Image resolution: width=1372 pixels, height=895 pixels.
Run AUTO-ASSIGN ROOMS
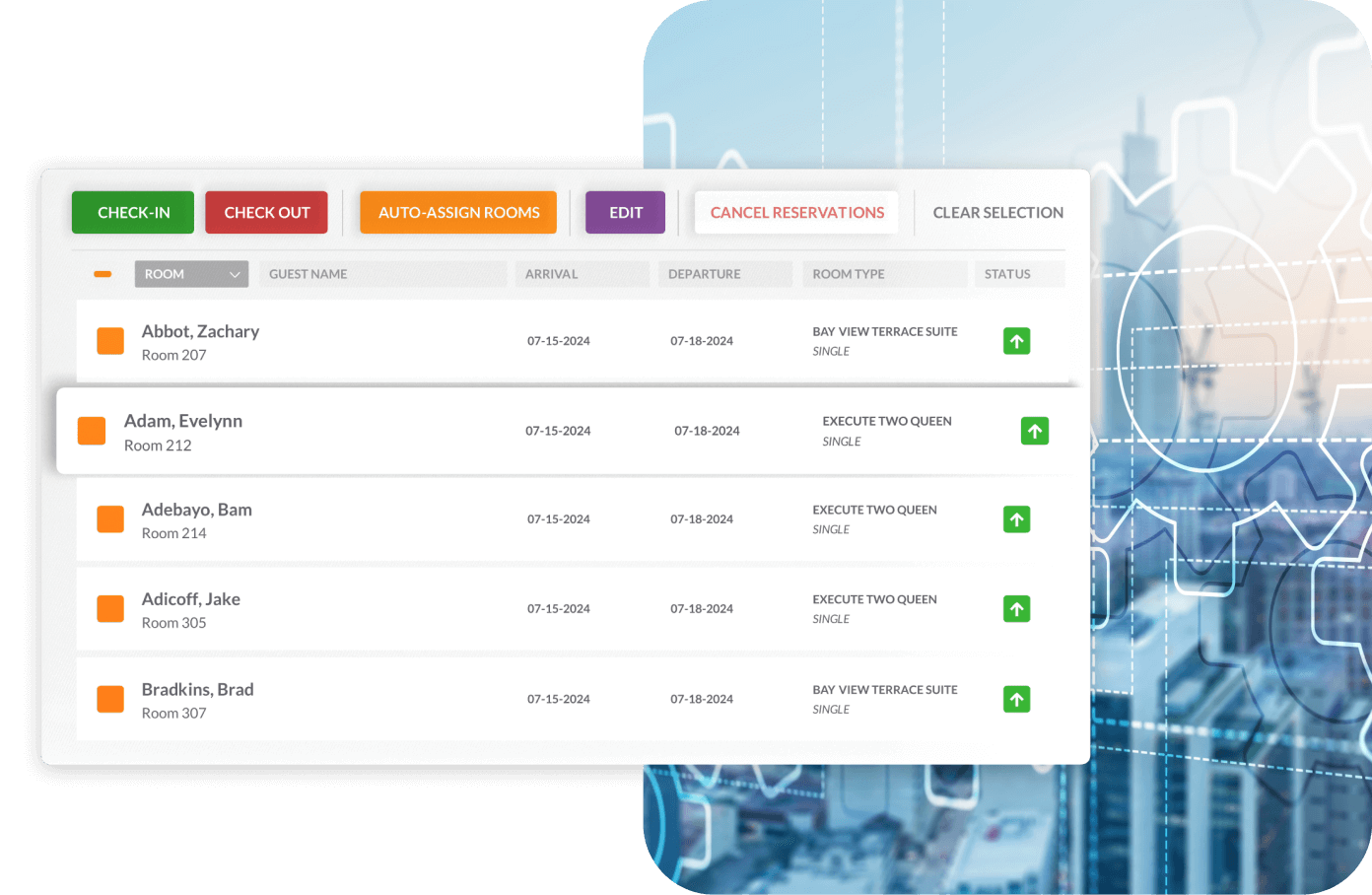point(458,212)
